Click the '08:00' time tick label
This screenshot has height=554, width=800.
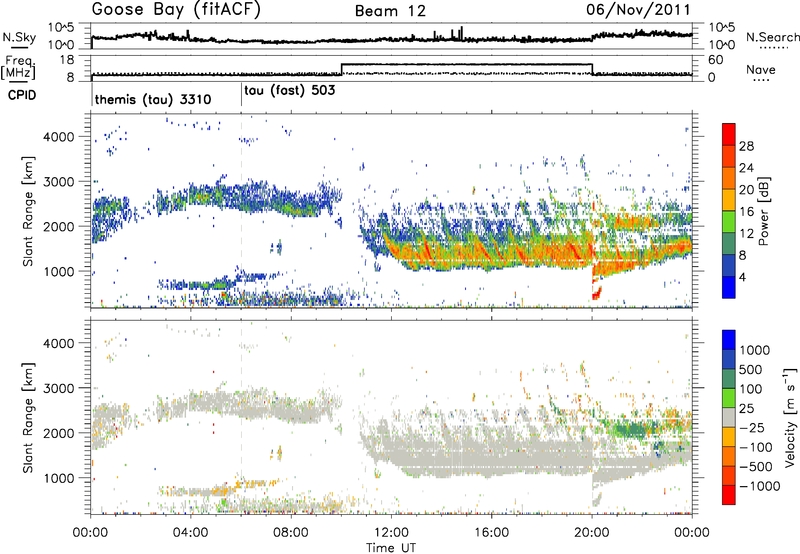[x=291, y=532]
